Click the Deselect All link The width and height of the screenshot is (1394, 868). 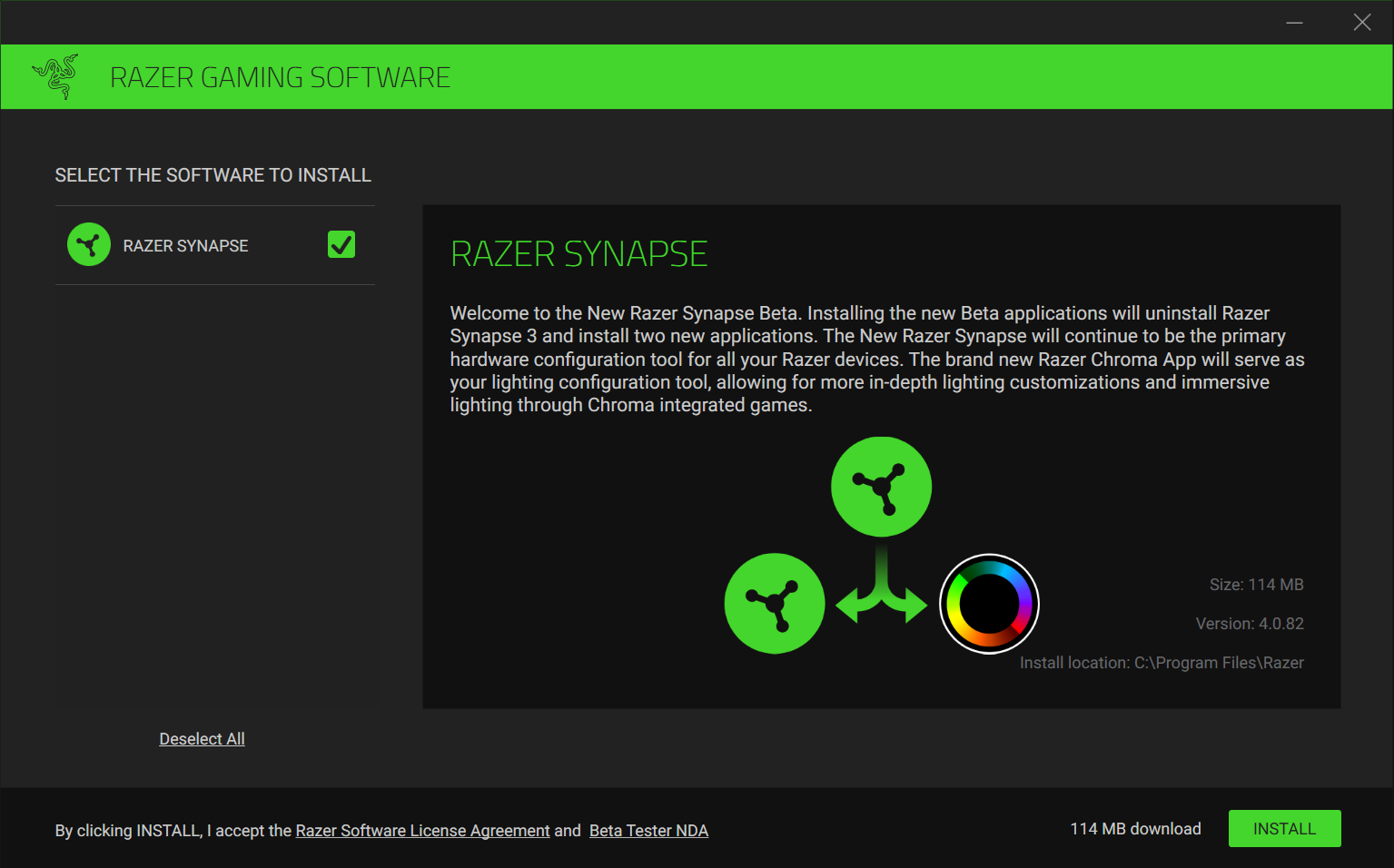click(202, 739)
